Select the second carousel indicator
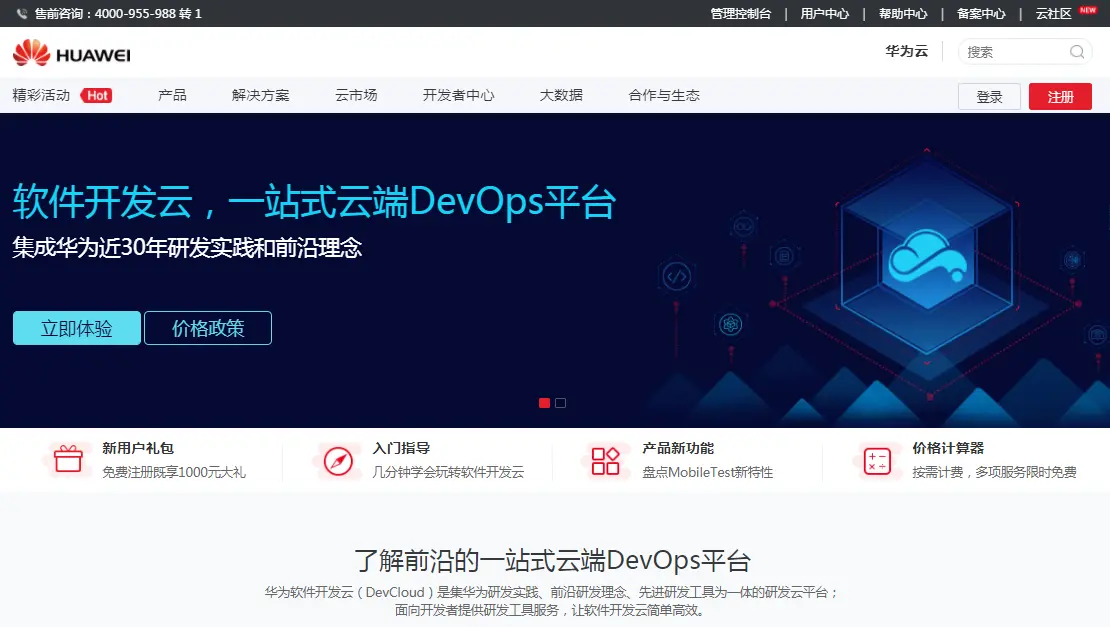This screenshot has width=1110, height=627. [561, 403]
